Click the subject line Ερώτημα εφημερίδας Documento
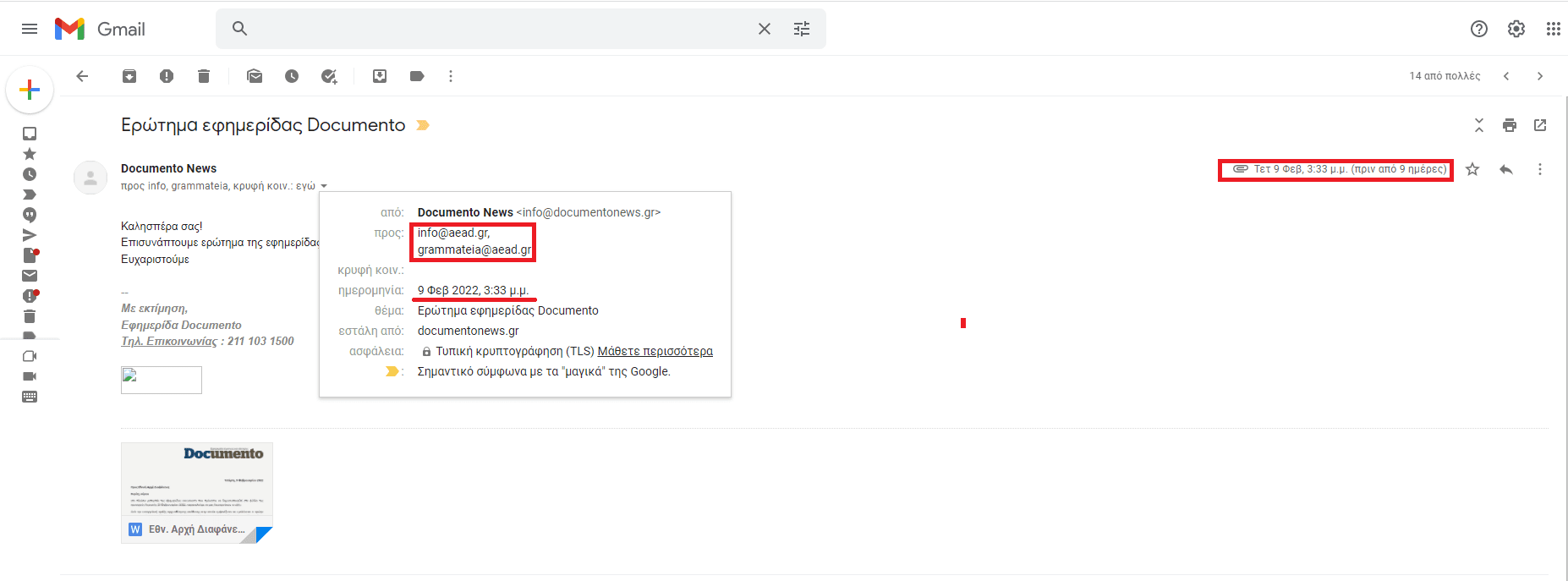Viewport: 1568px width, 581px height. click(x=263, y=125)
